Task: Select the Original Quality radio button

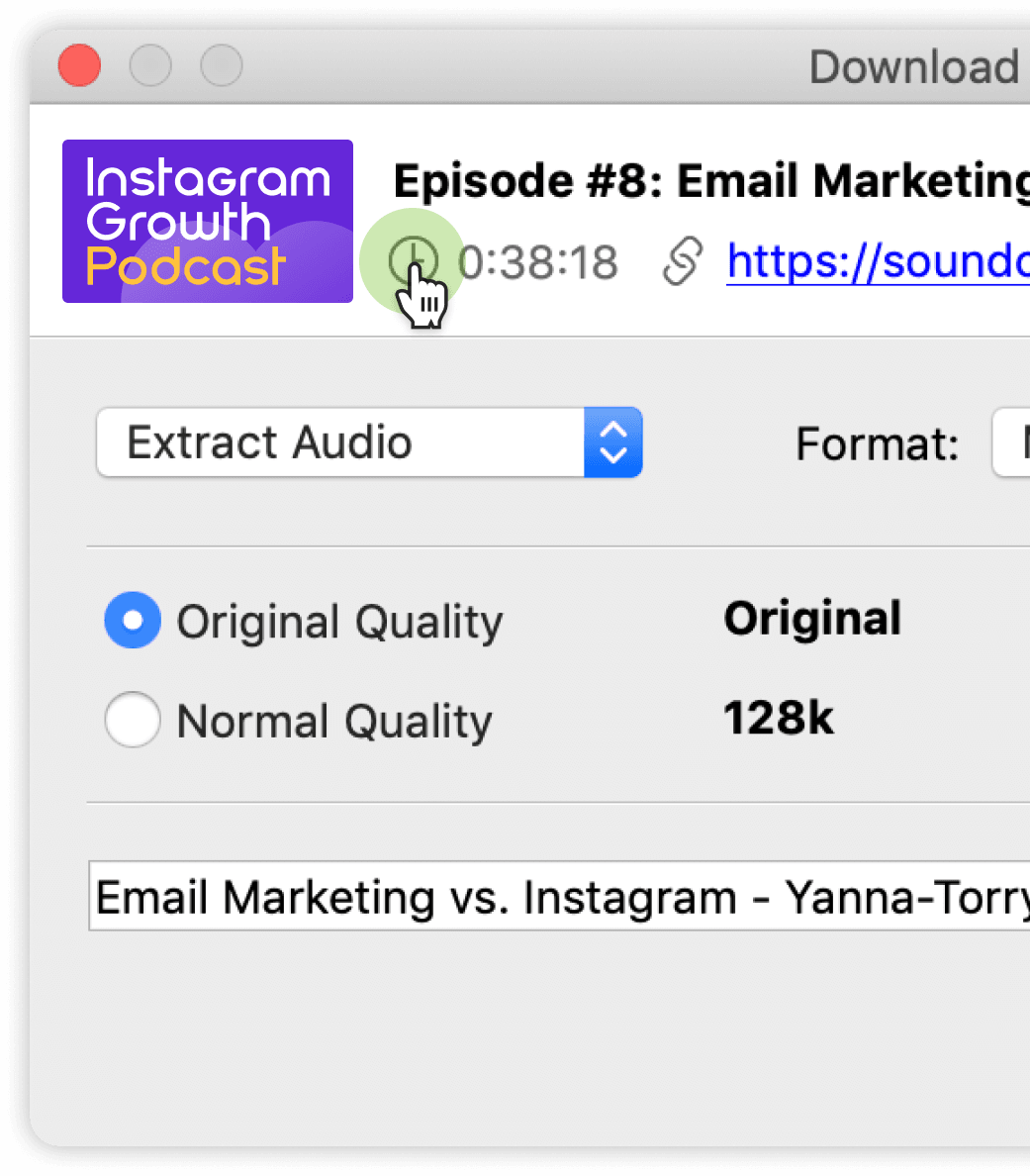Action: point(133,621)
